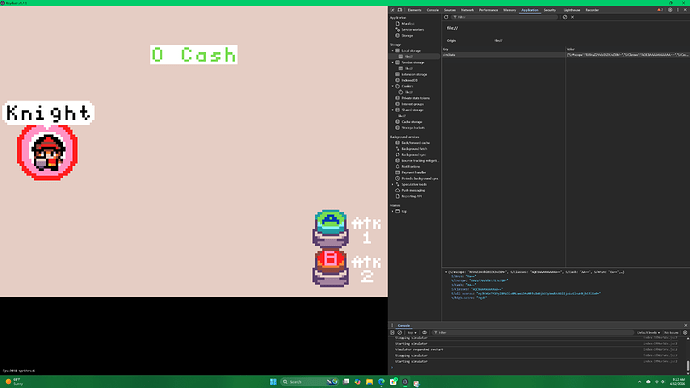Image resolution: width=690 pixels, height=388 pixels.
Task: Open Microsoft Edge from taskbar
Action: point(381,382)
